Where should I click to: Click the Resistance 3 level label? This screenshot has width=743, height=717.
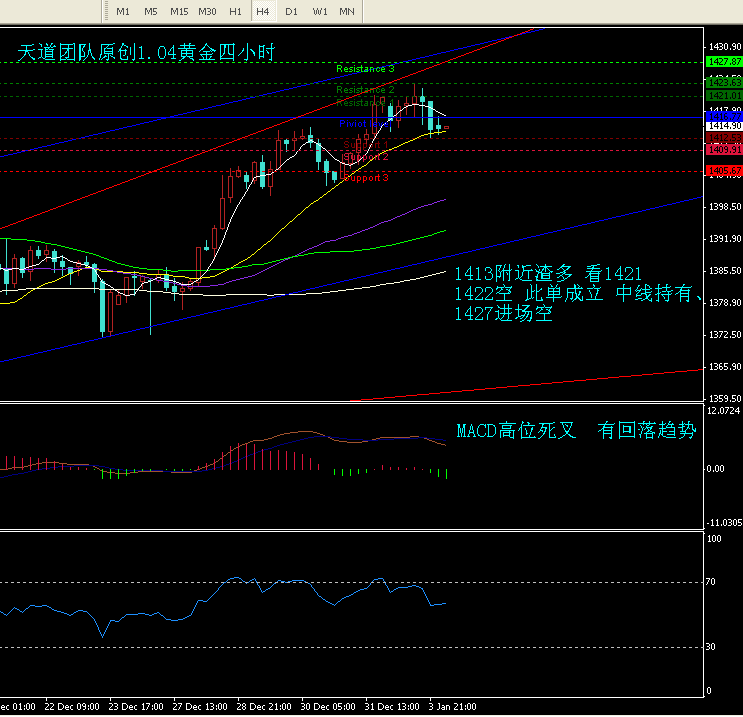(x=365, y=69)
